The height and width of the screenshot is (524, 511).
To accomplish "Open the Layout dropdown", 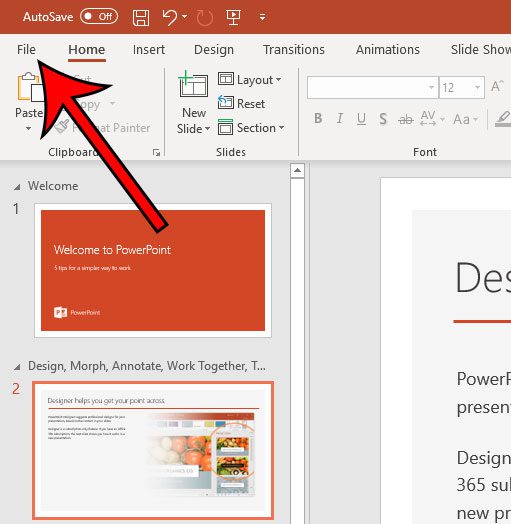I will tap(249, 80).
